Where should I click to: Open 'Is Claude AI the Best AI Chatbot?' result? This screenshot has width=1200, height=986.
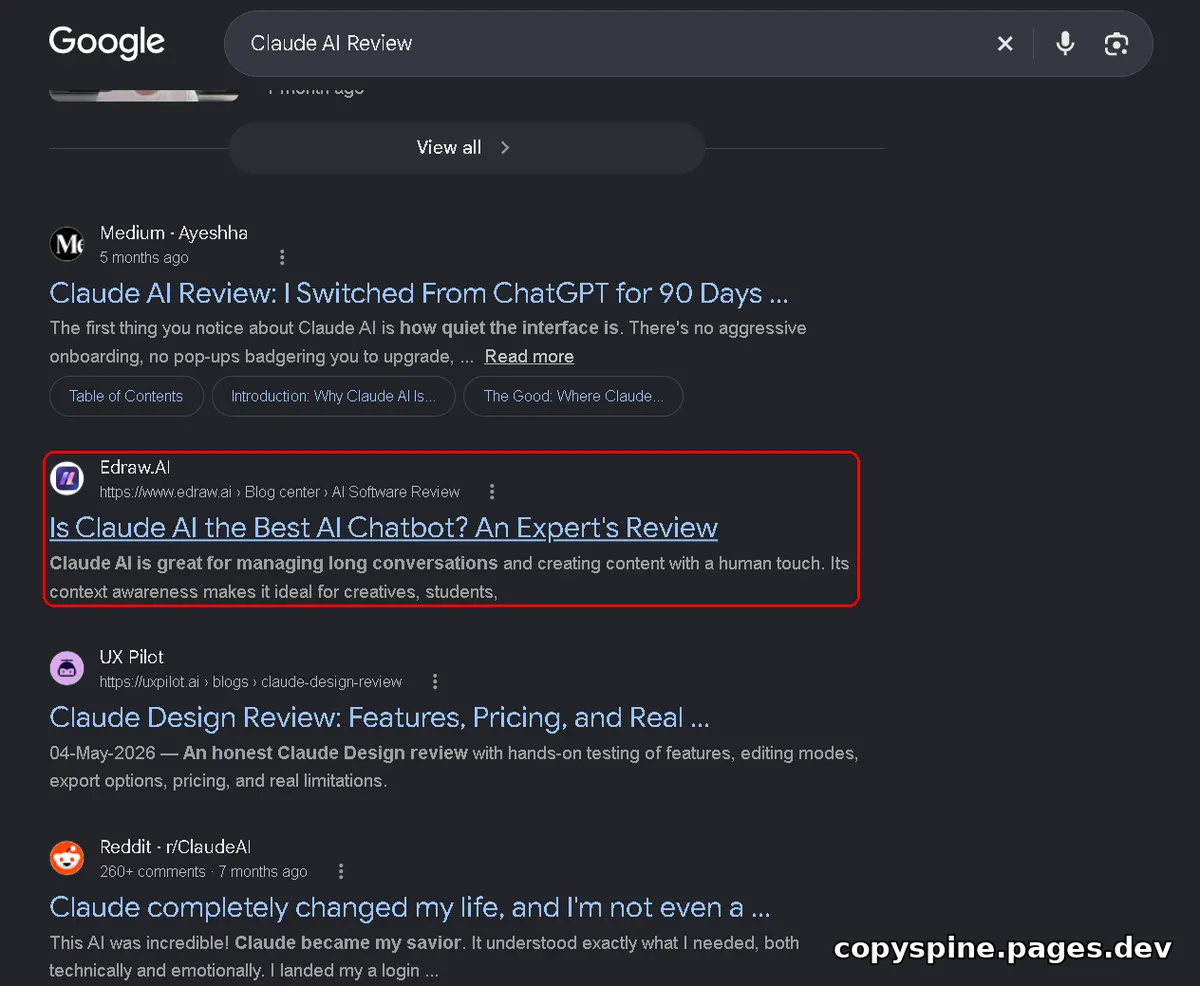click(x=384, y=527)
